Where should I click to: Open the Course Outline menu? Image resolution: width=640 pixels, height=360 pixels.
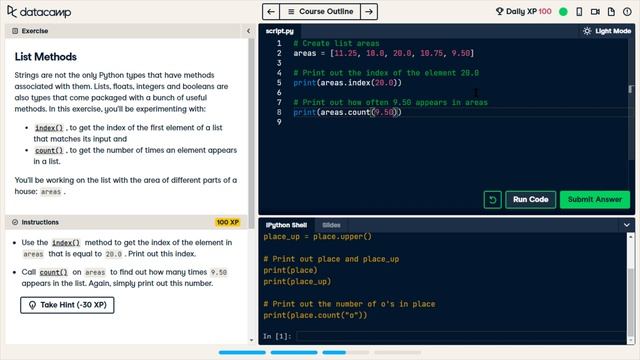(x=320, y=11)
